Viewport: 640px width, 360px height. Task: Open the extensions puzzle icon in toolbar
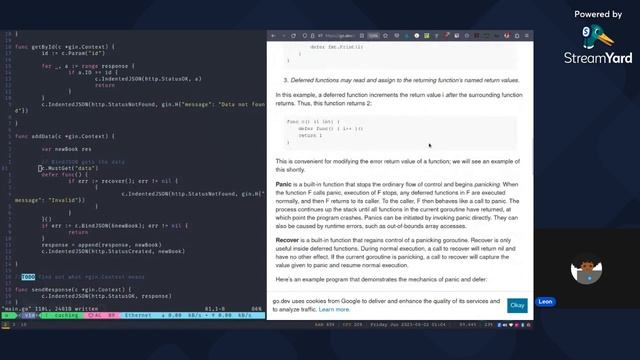click(x=517, y=36)
